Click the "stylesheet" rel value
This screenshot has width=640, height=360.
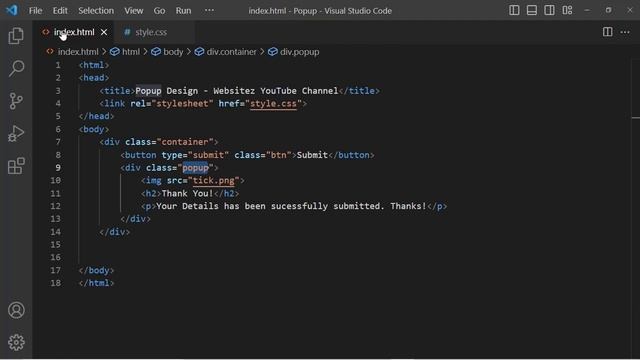click(x=182, y=104)
